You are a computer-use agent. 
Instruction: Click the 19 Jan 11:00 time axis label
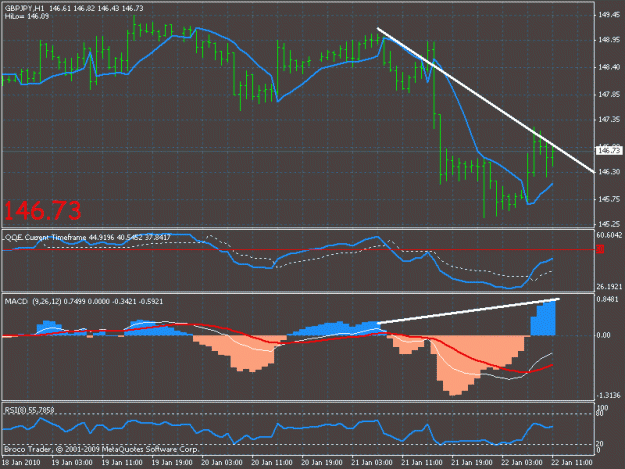pyautogui.click(x=122, y=463)
